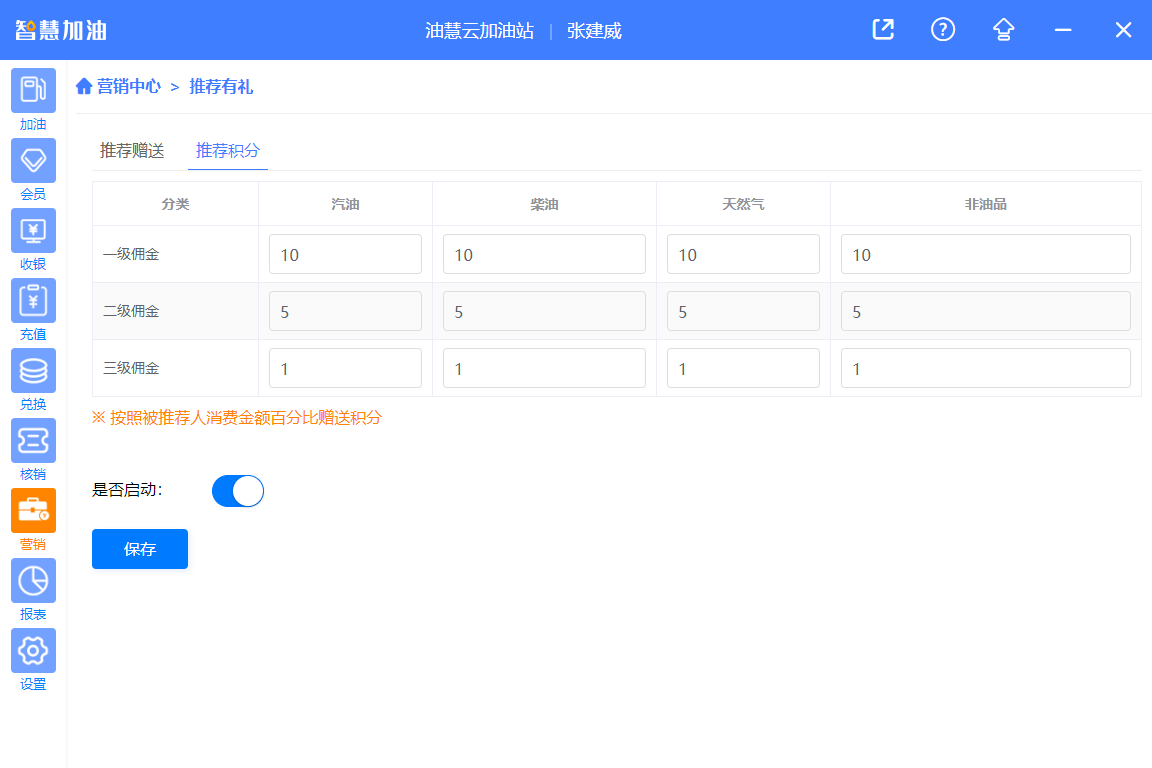The width and height of the screenshot is (1152, 768).
Task: Select the 推荐积分 tab
Action: pos(227,151)
